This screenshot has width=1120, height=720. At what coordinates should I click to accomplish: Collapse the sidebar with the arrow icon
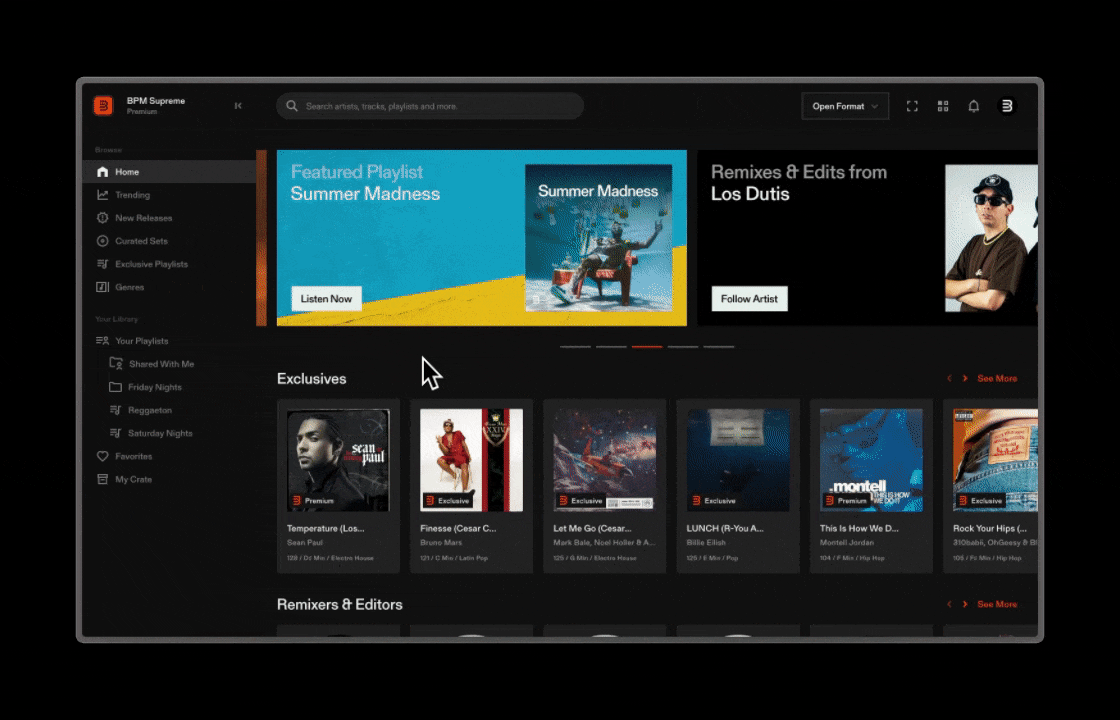click(238, 106)
